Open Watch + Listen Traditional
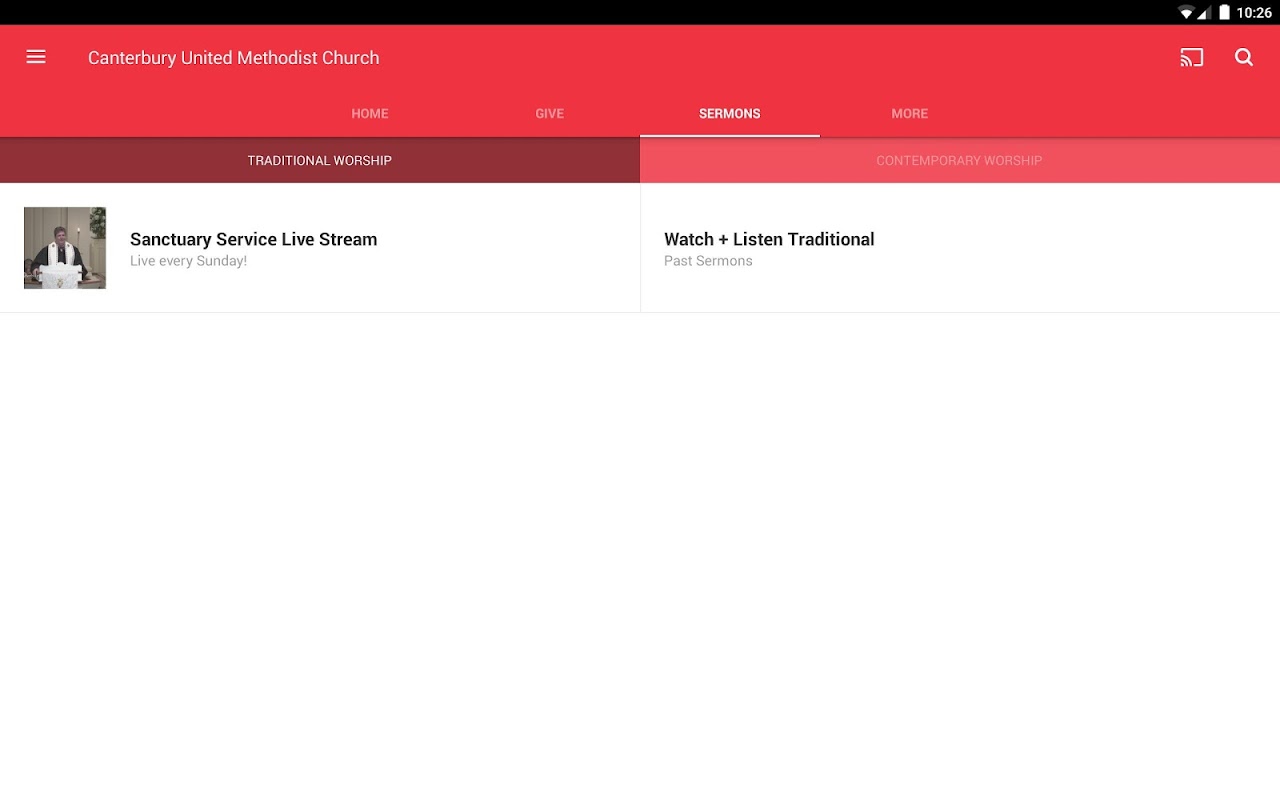1280x800 pixels. [960, 248]
